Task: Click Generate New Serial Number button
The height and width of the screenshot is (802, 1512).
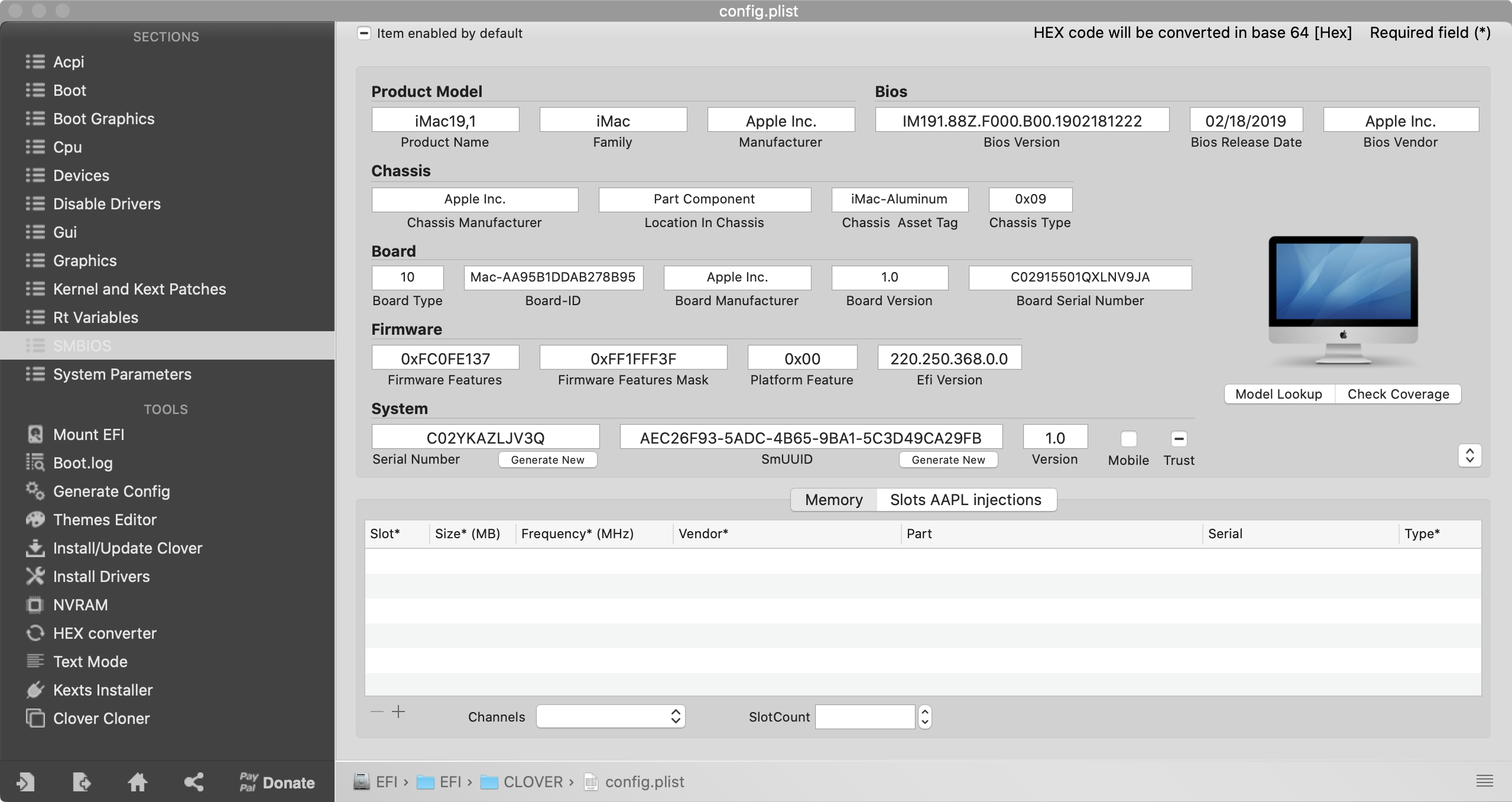Action: pos(548,459)
